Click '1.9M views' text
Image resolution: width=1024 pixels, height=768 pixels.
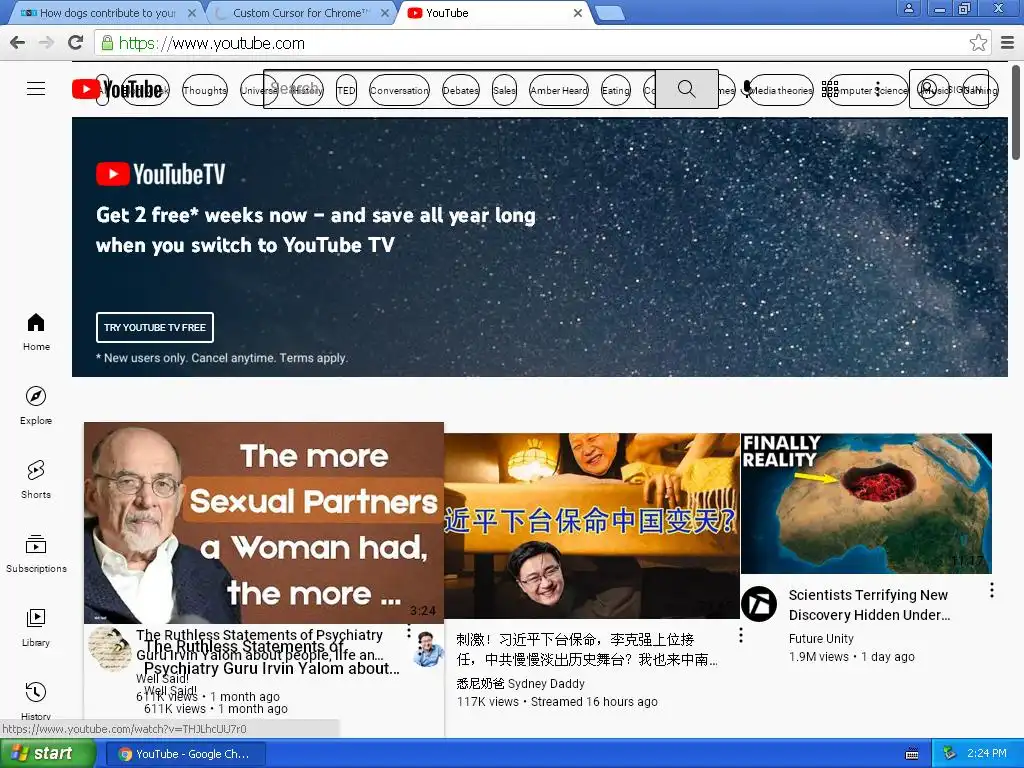(x=818, y=657)
